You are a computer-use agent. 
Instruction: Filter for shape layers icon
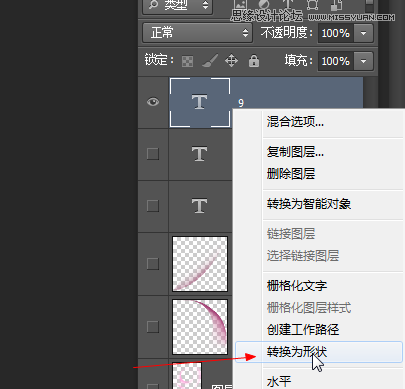pyautogui.click(x=312, y=4)
